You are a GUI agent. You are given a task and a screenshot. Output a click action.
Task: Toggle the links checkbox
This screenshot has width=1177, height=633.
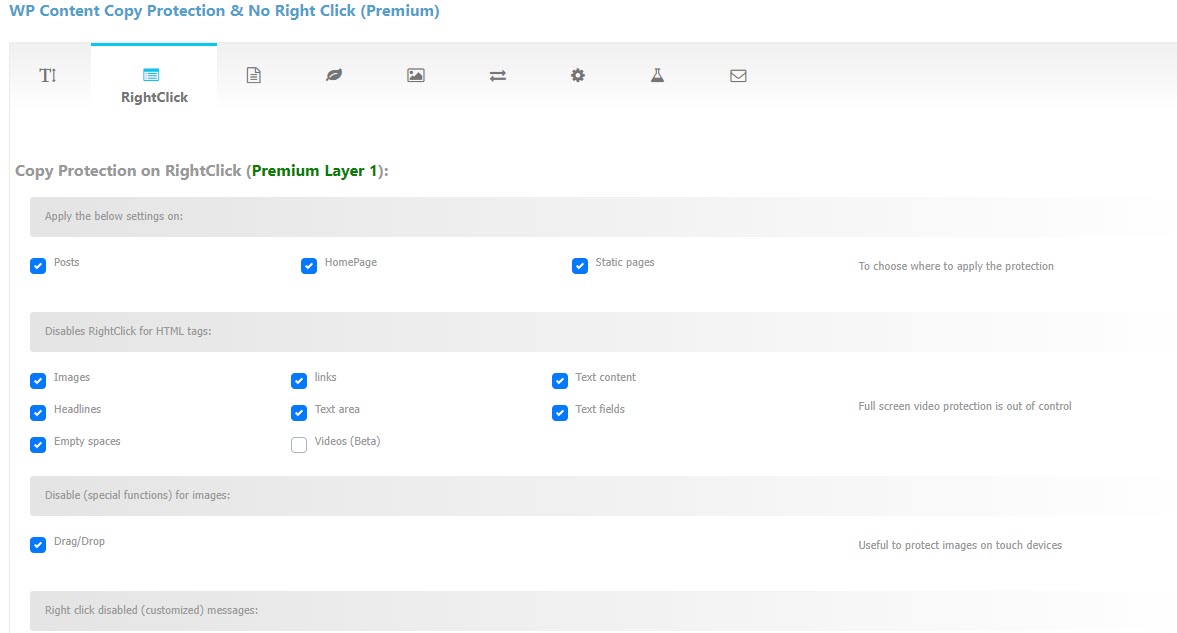click(x=299, y=381)
